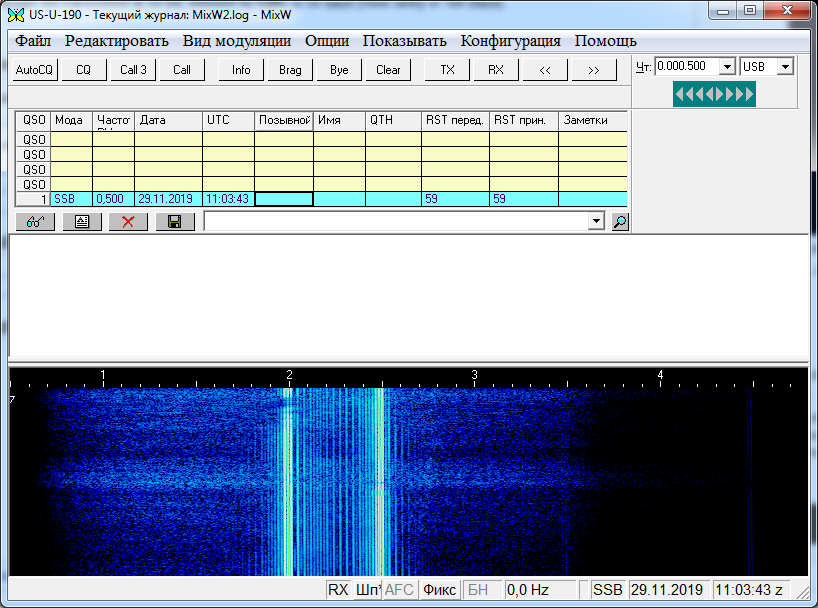
Task: Click the waterfall frequency marker 3
Action: (x=474, y=374)
